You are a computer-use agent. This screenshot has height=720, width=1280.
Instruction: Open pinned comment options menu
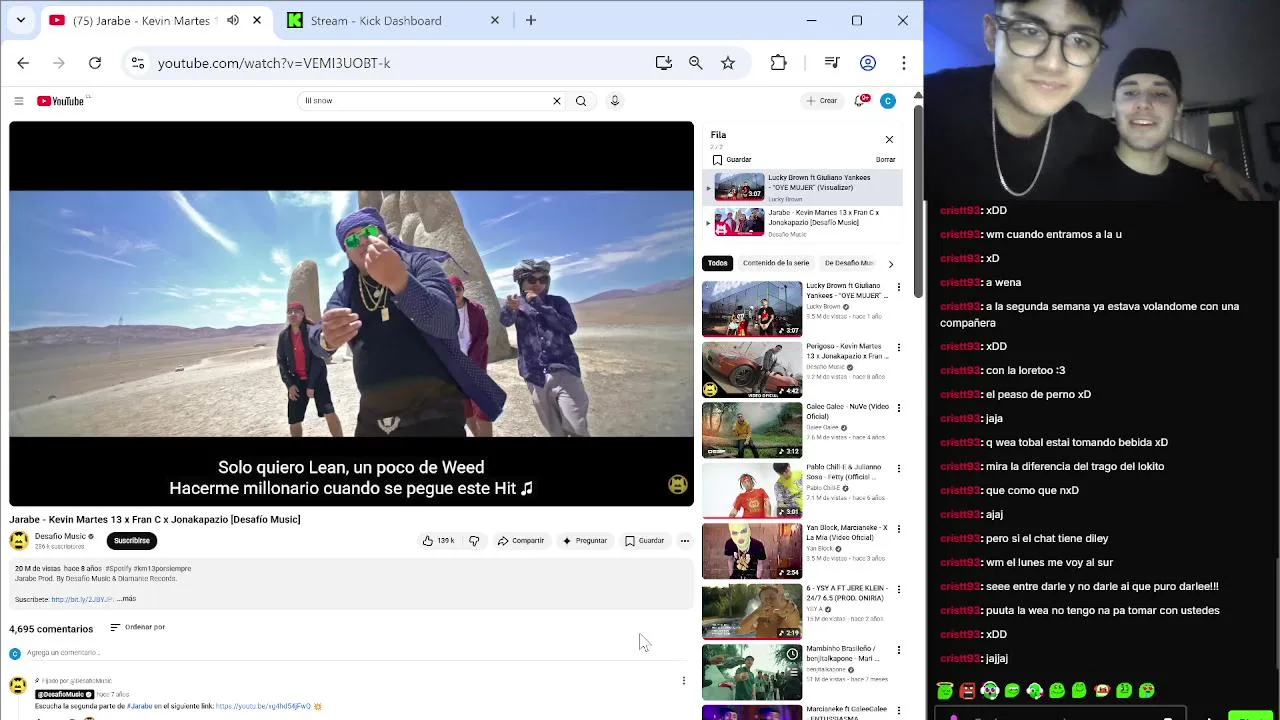[684, 681]
